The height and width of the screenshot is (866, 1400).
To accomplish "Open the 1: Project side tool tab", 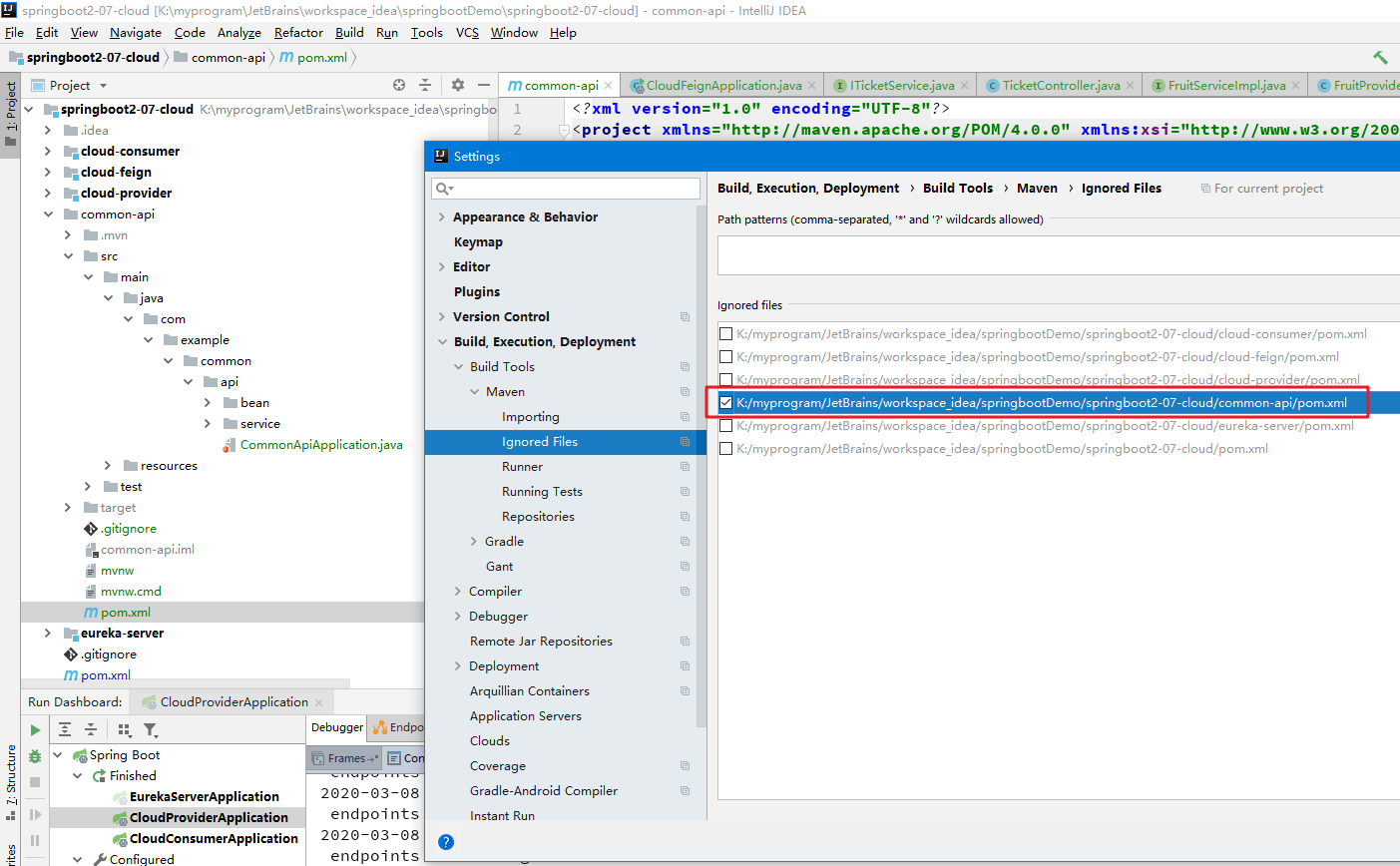I will click(11, 113).
